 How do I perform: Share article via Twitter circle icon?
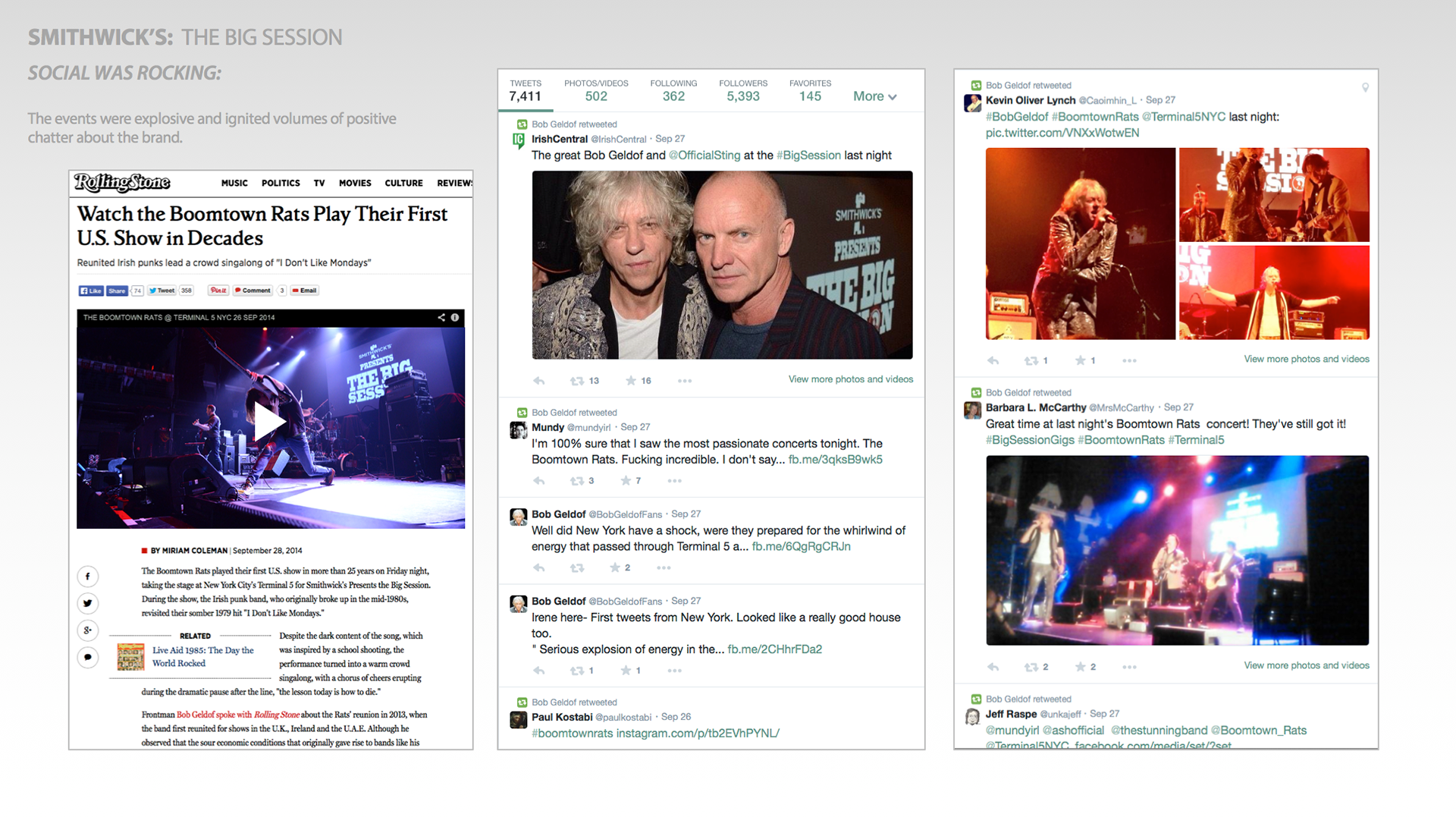(88, 604)
